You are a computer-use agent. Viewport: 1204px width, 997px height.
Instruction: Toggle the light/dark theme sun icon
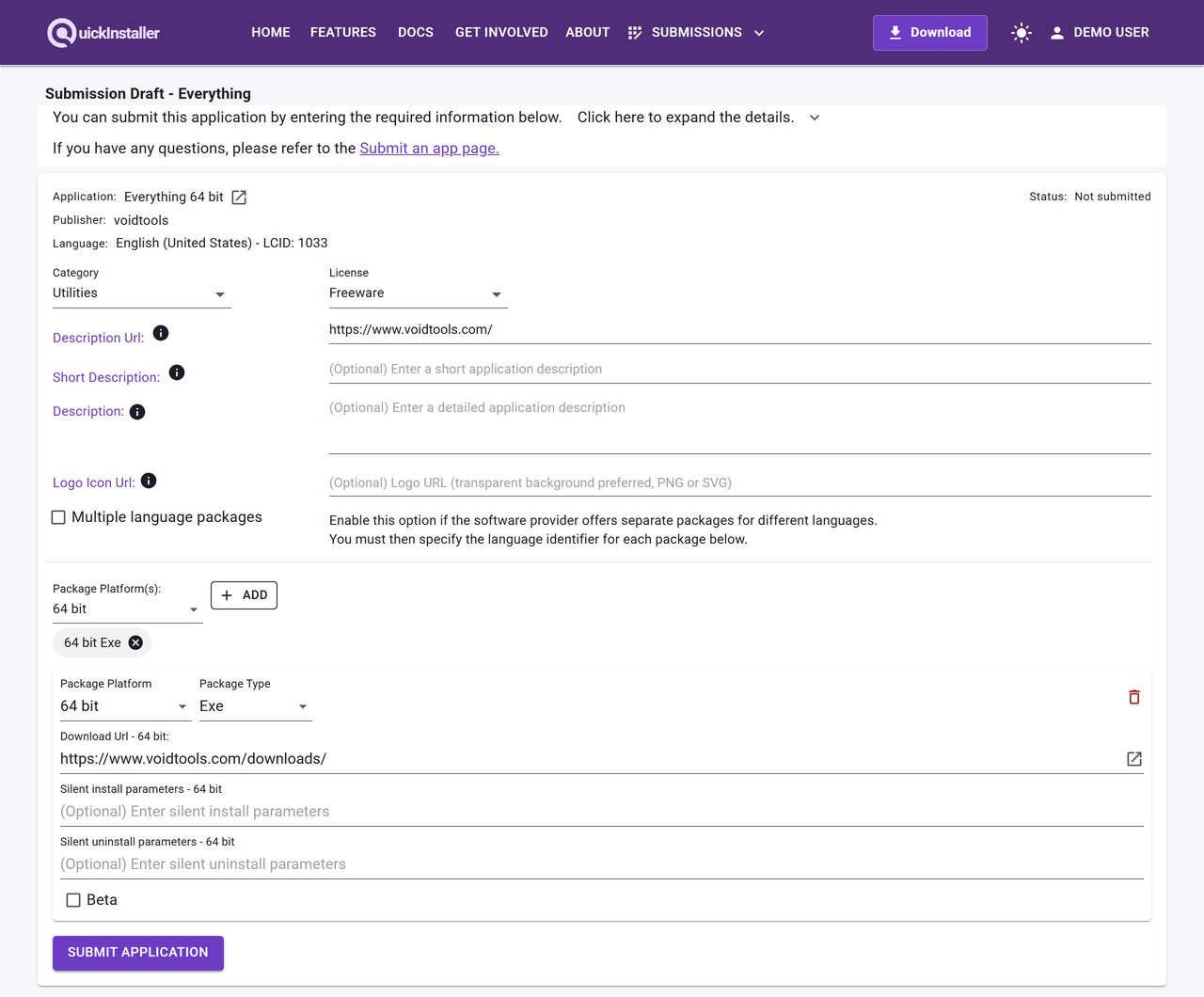click(1022, 33)
